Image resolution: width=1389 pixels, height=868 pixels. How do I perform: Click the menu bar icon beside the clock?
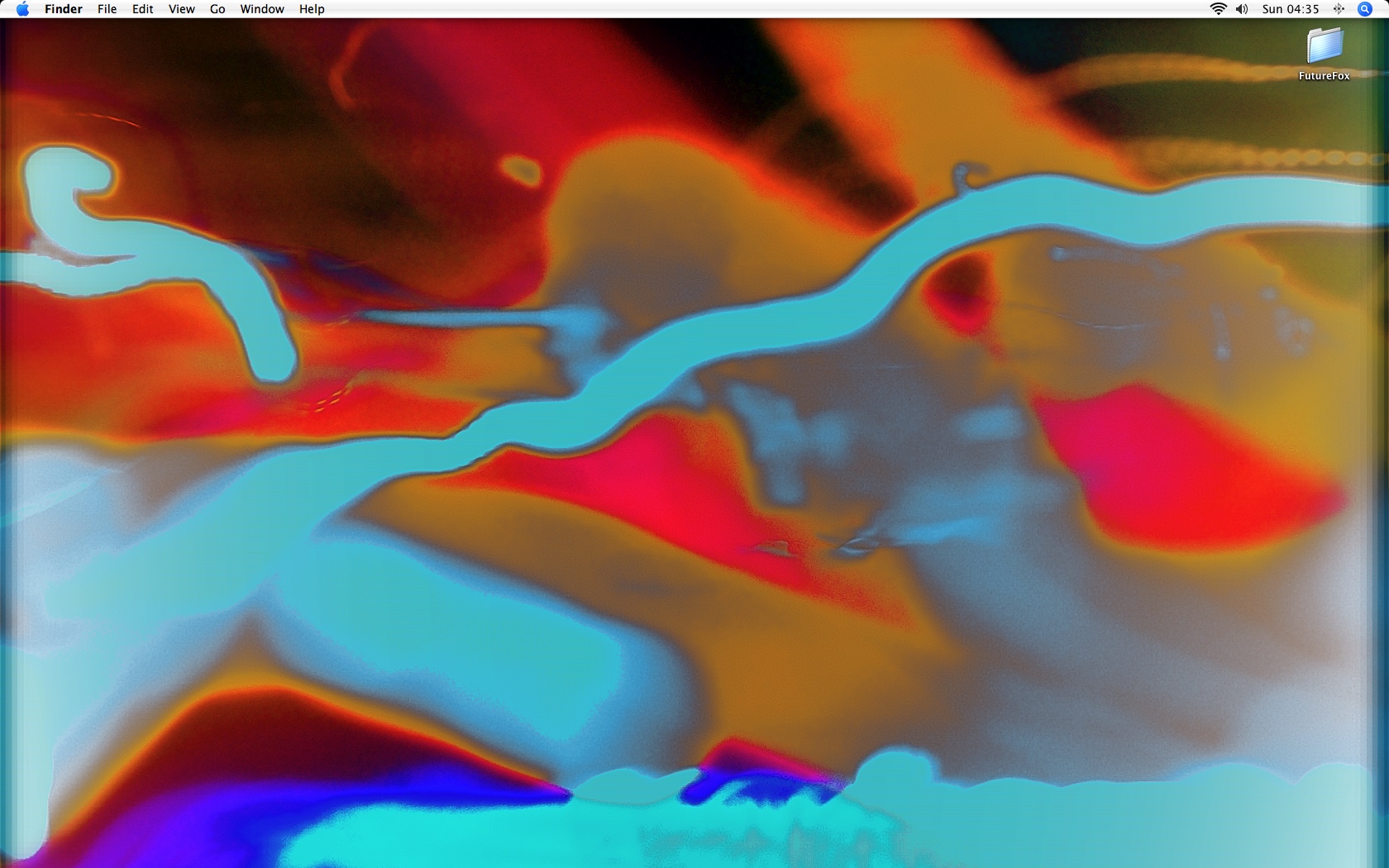1339,9
